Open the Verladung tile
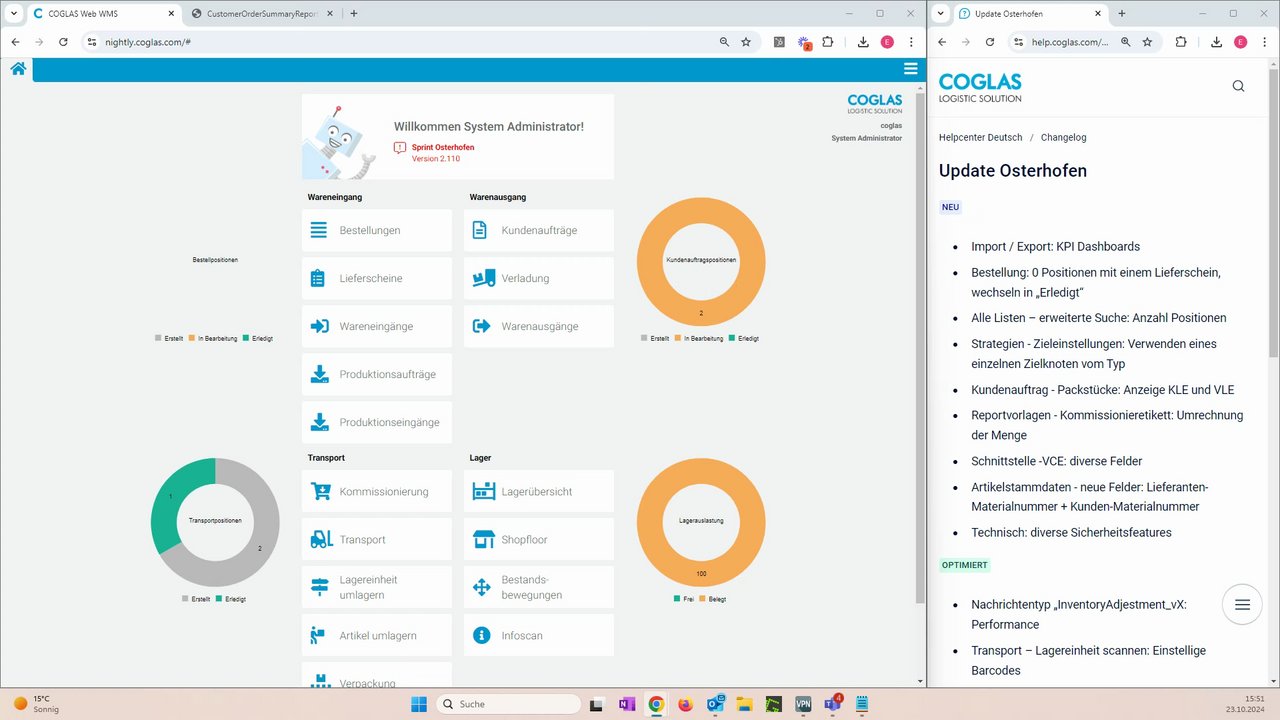1280x720 pixels. pyautogui.click(x=539, y=278)
